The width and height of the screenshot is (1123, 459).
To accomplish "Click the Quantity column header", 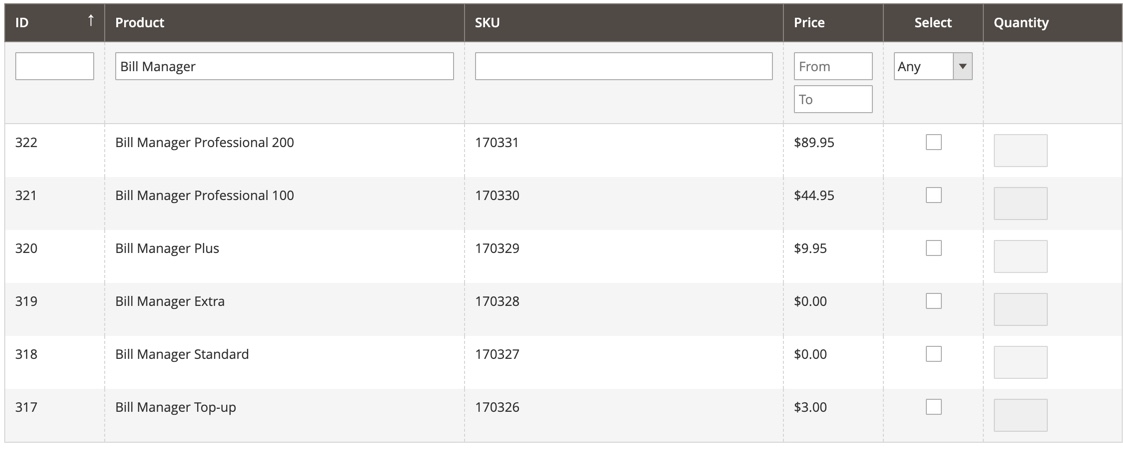I will click(x=1021, y=22).
